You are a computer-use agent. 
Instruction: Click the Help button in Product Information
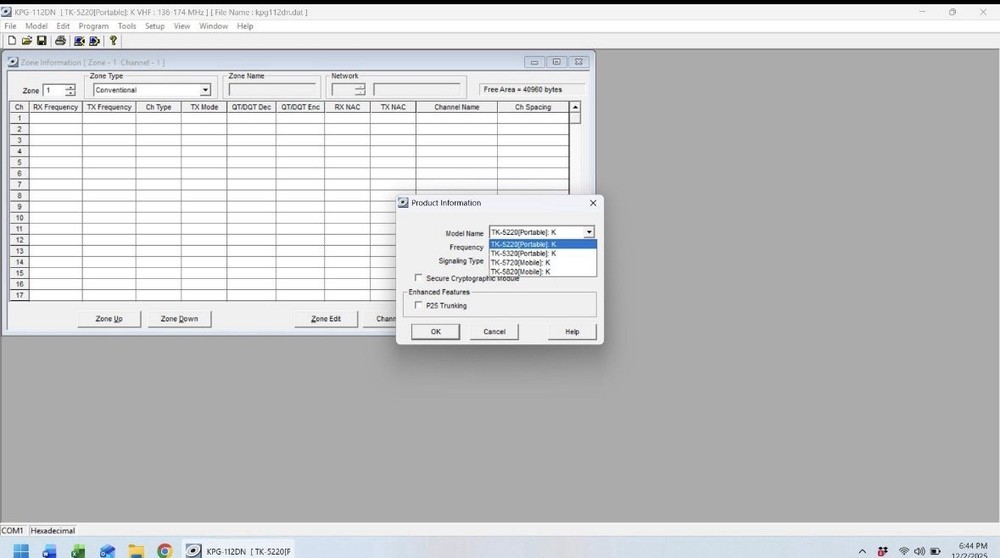pyautogui.click(x=572, y=332)
